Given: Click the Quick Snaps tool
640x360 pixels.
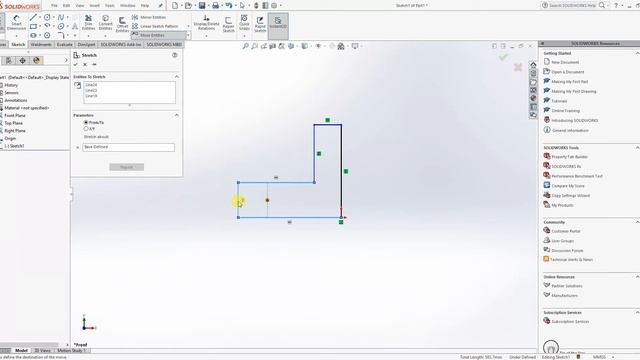Looking at the screenshot, I should coord(244,22).
